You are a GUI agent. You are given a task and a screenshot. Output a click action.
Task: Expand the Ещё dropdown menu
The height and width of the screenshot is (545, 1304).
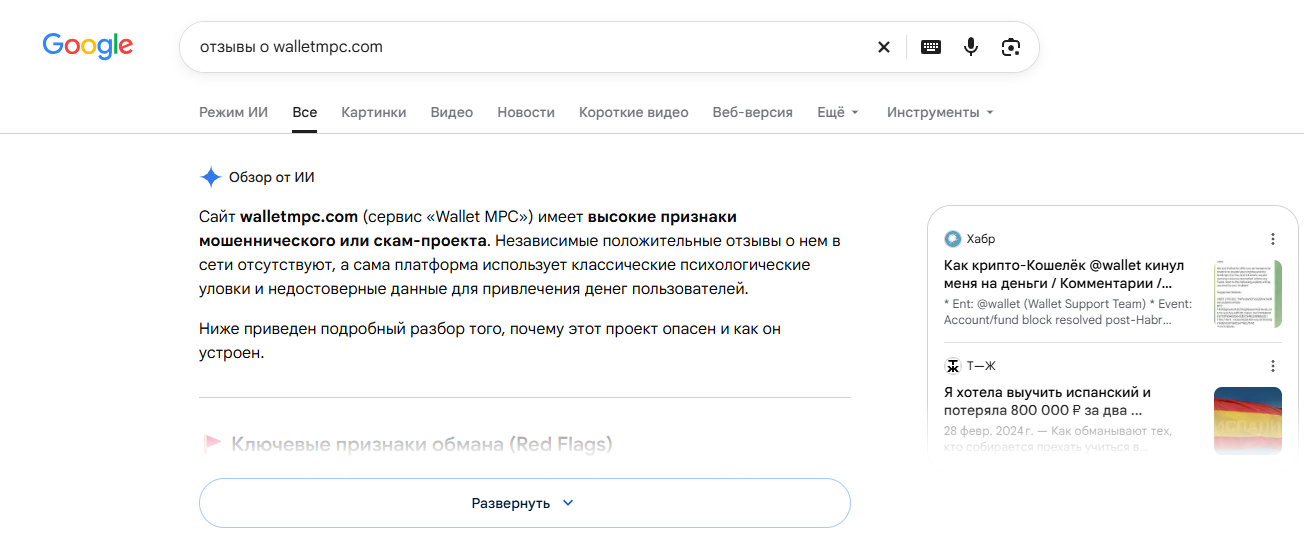click(838, 112)
